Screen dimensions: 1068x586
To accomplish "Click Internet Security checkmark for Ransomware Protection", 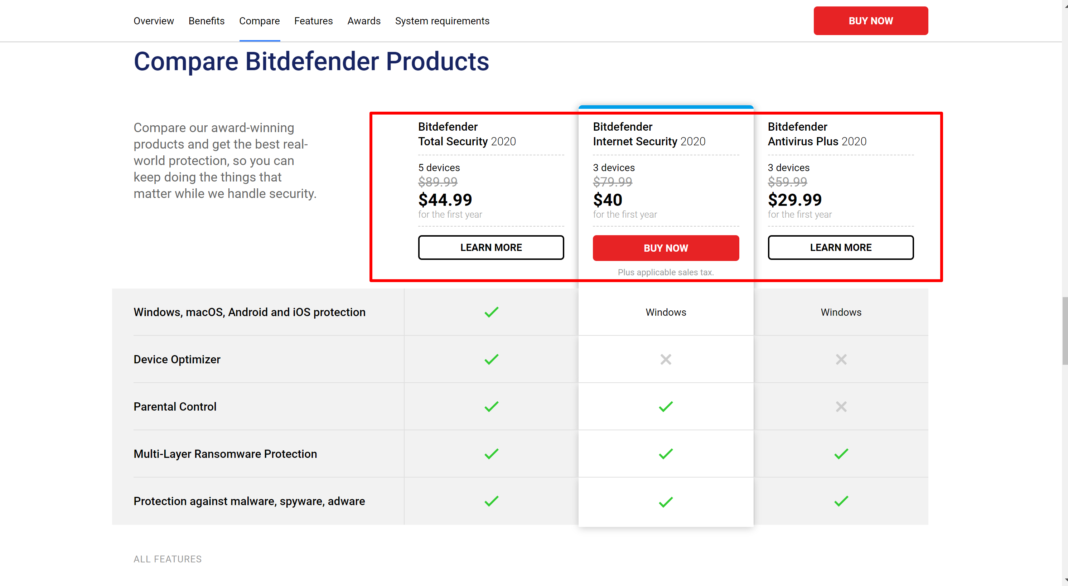I will (666, 454).
